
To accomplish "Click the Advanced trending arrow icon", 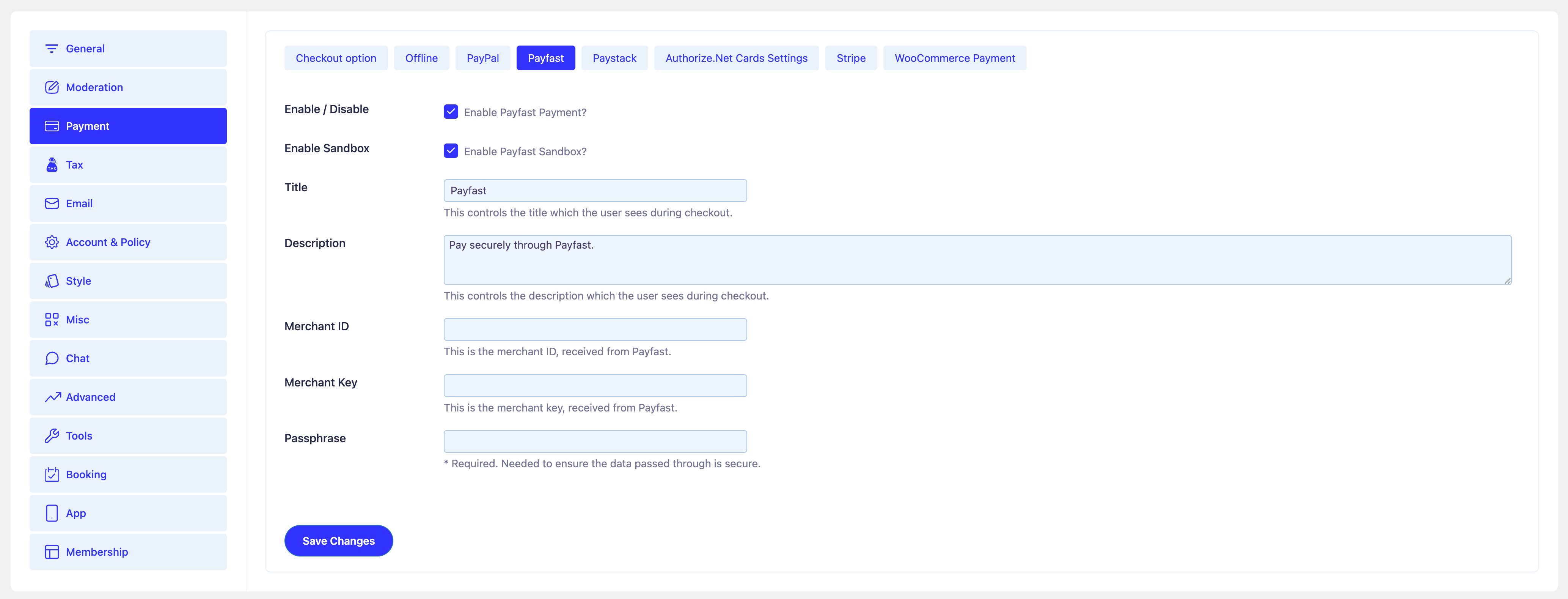I will (x=52, y=397).
